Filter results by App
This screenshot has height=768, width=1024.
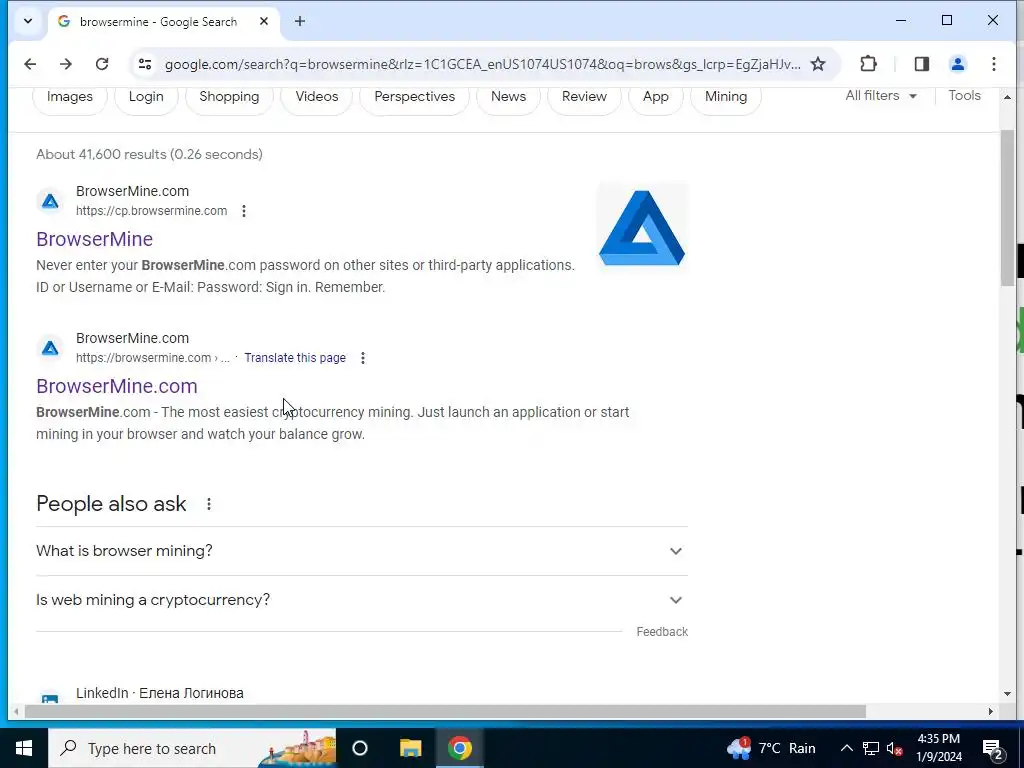pyautogui.click(x=656, y=97)
